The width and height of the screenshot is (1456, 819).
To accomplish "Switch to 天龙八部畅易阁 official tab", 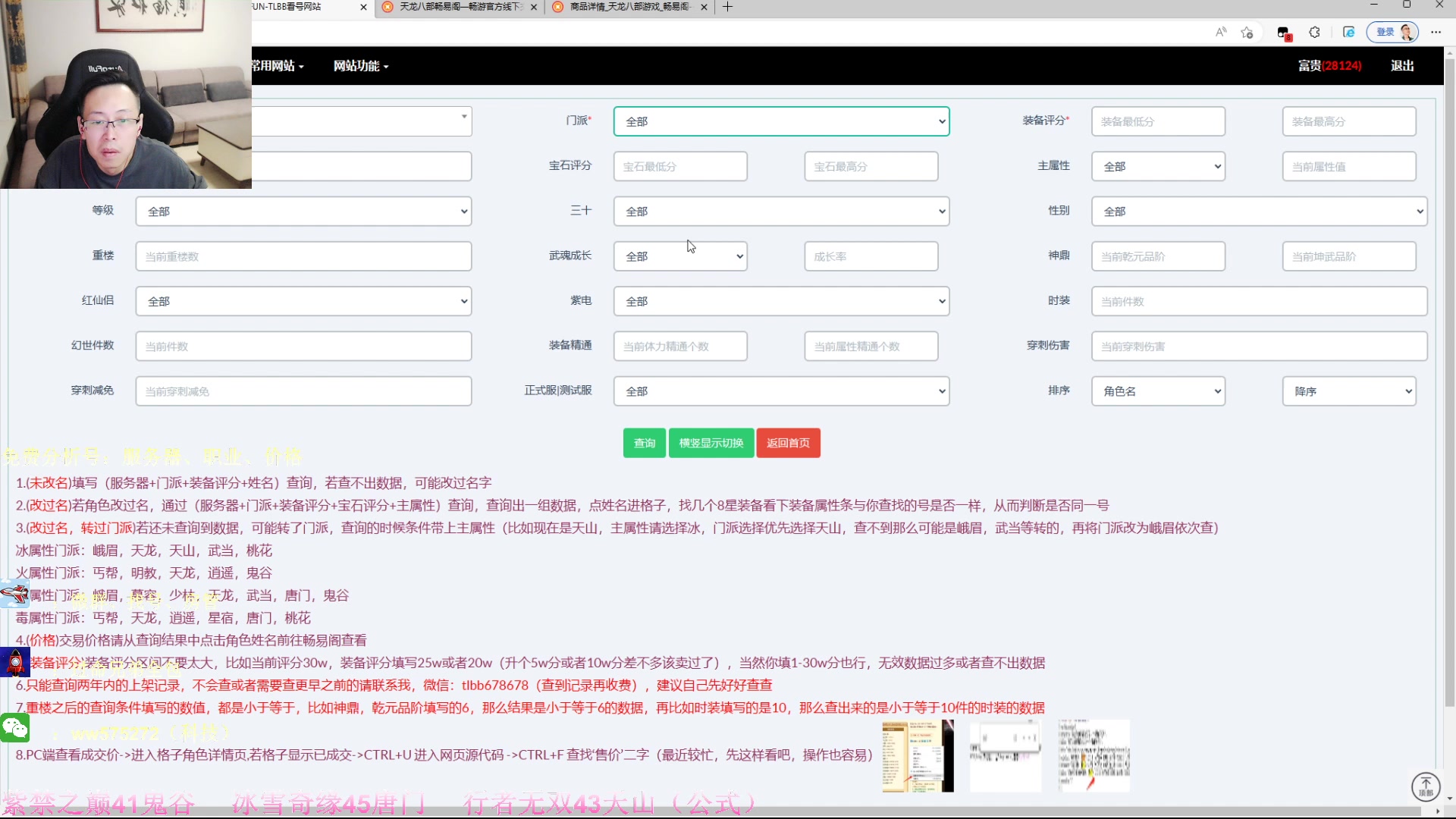I will [x=459, y=7].
